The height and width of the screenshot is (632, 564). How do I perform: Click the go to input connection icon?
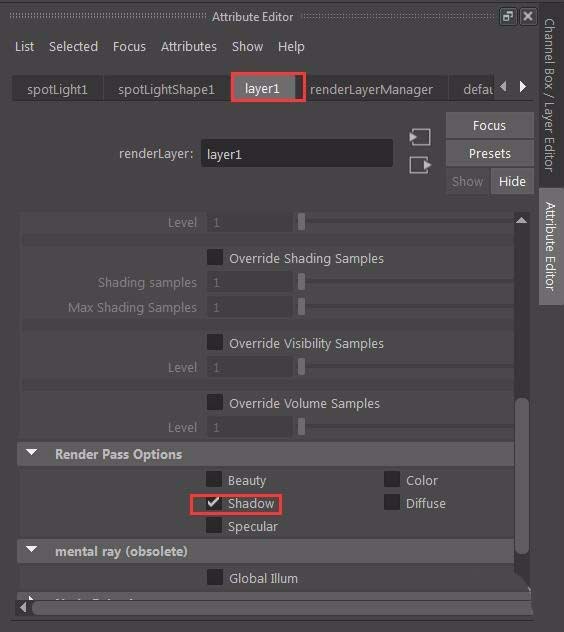420,137
